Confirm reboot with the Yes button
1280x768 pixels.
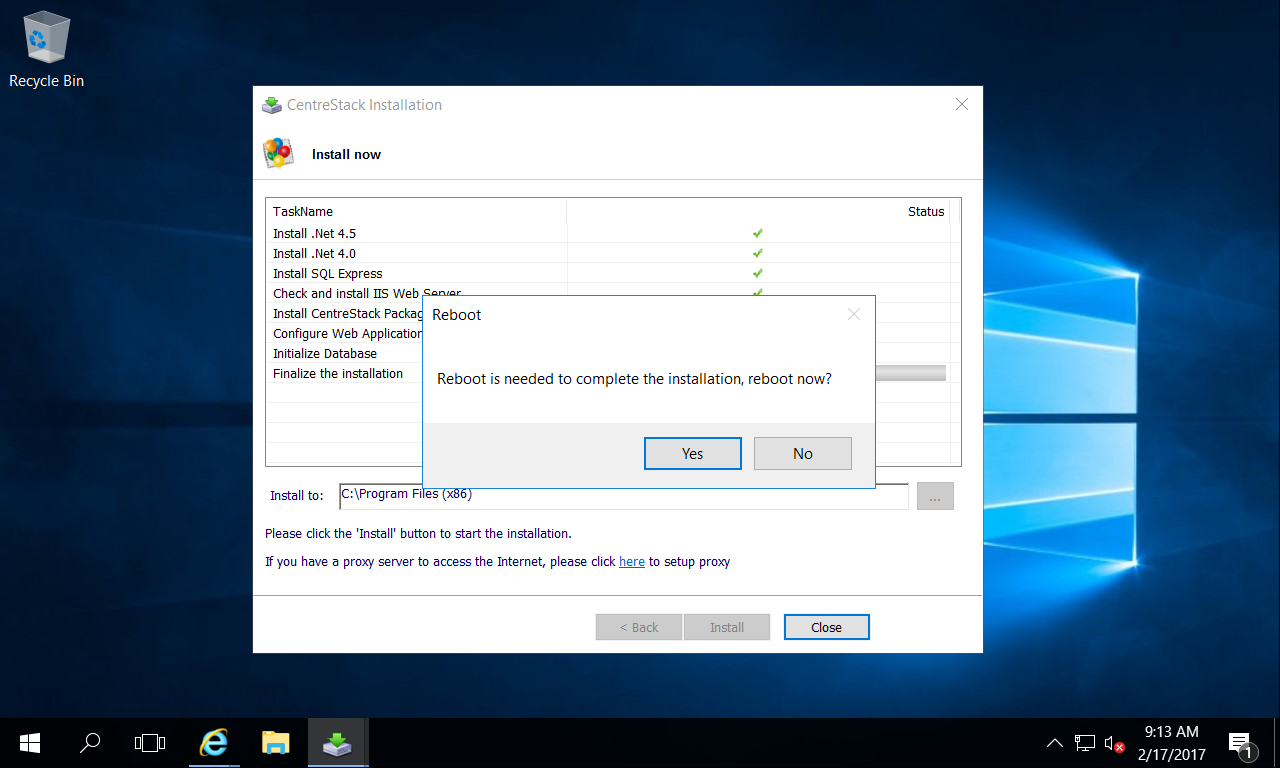click(x=692, y=453)
